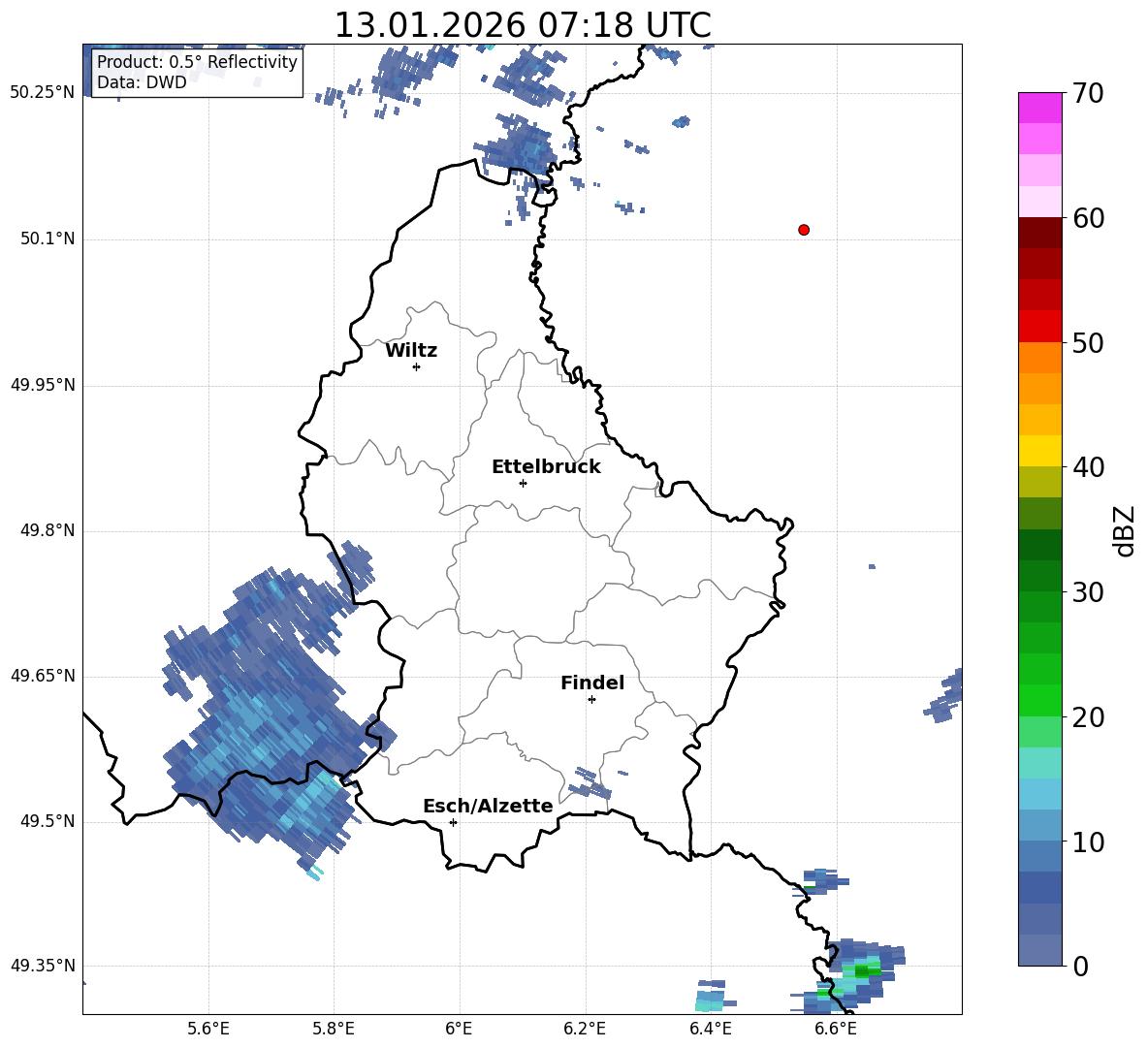The width and height of the screenshot is (1148, 1048).
Task: Click the Esch/Alzette station cross marker
Action: [453, 822]
